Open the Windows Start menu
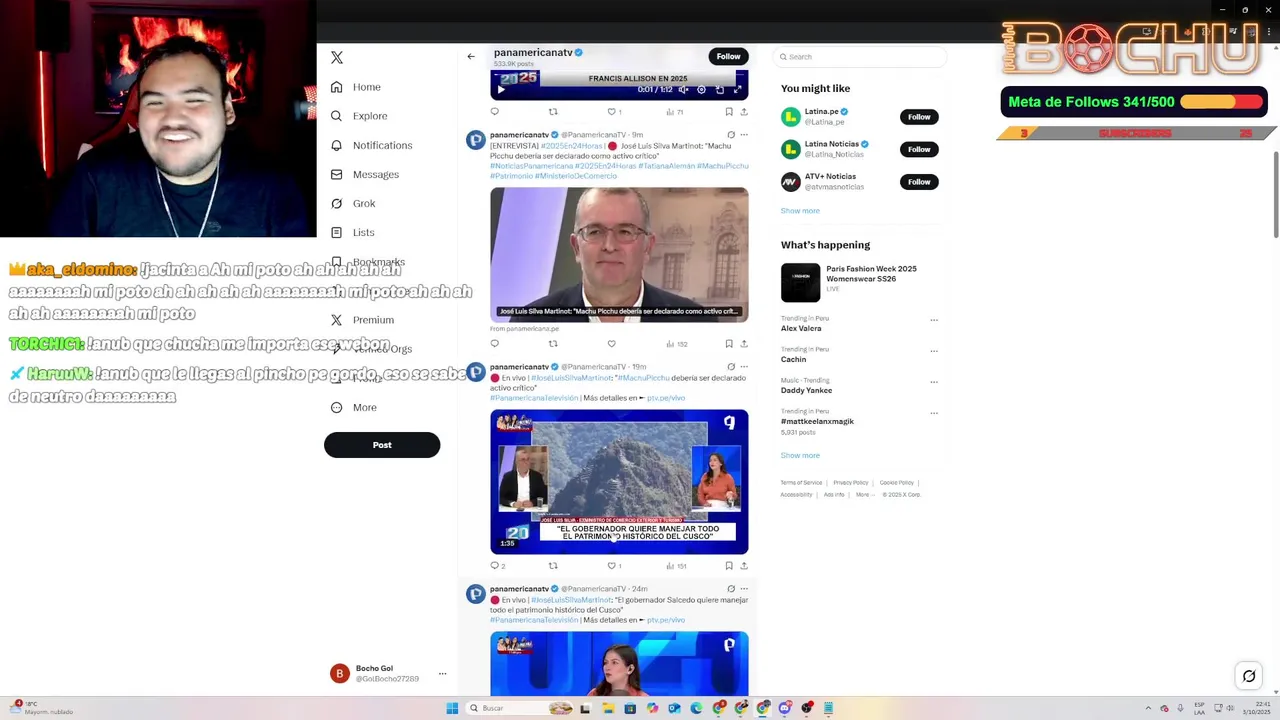Viewport: 1280px width, 720px height. click(452, 708)
